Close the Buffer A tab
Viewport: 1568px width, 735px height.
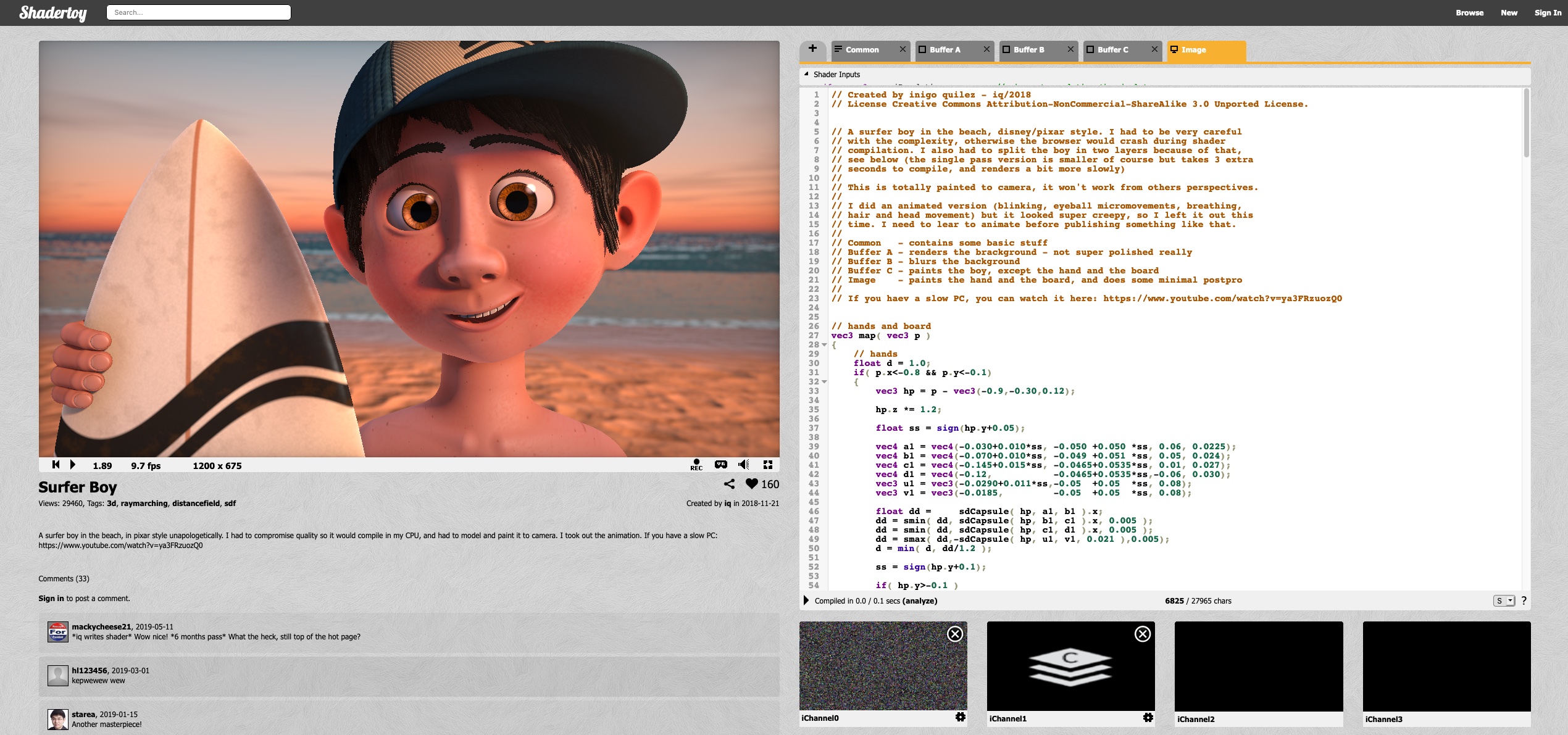(986, 49)
